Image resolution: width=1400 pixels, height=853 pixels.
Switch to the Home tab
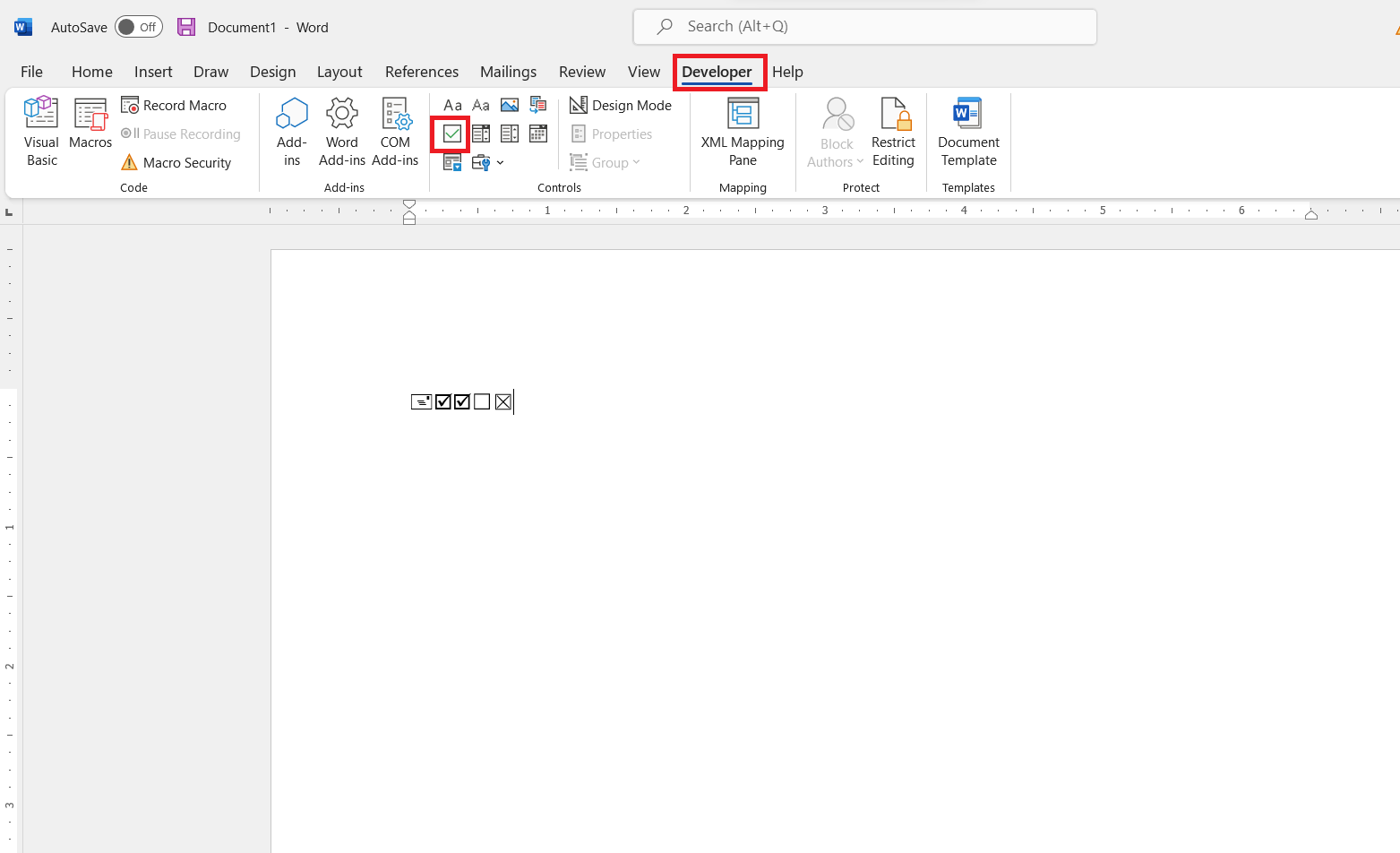pos(92,72)
